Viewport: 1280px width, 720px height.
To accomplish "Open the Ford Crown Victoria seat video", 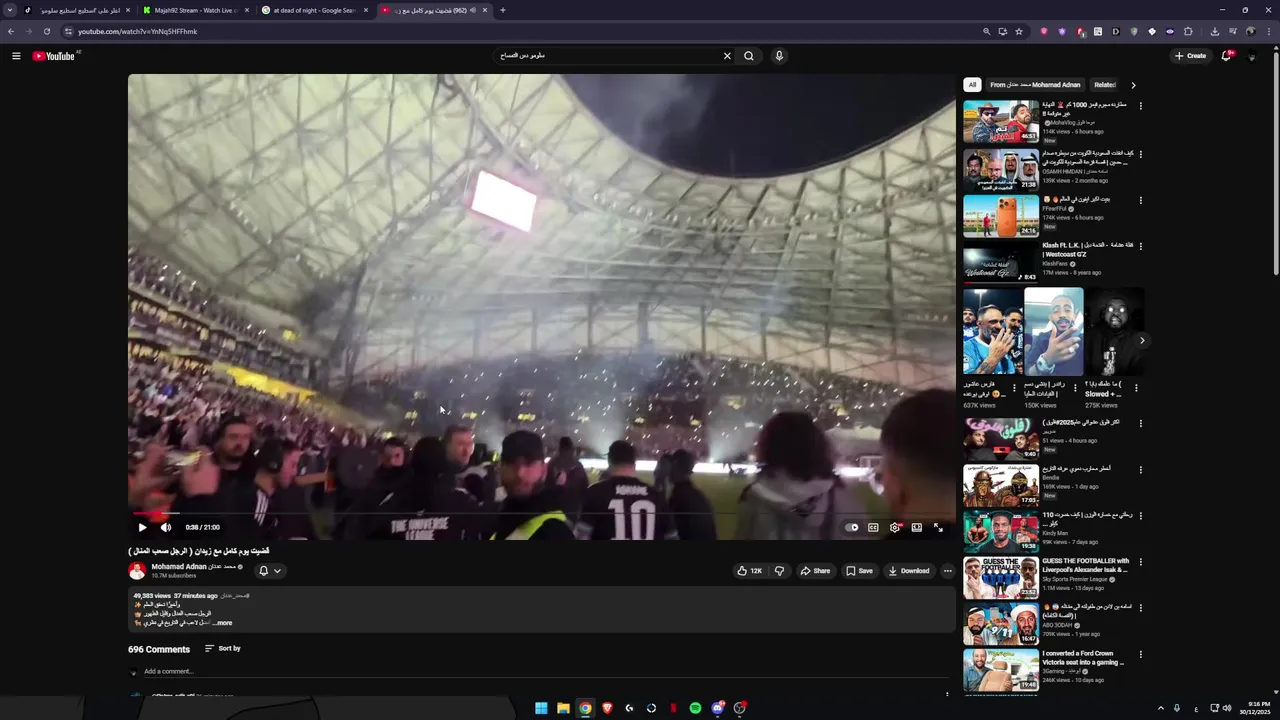I will [1001, 670].
